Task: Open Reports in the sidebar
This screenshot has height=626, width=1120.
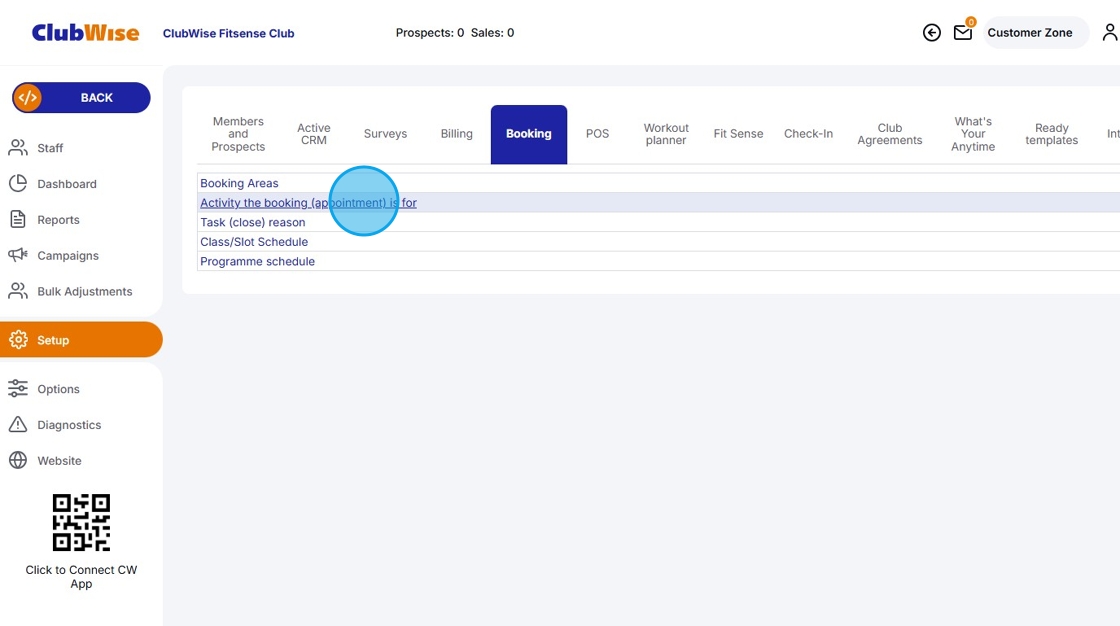Action: pyautogui.click(x=59, y=219)
